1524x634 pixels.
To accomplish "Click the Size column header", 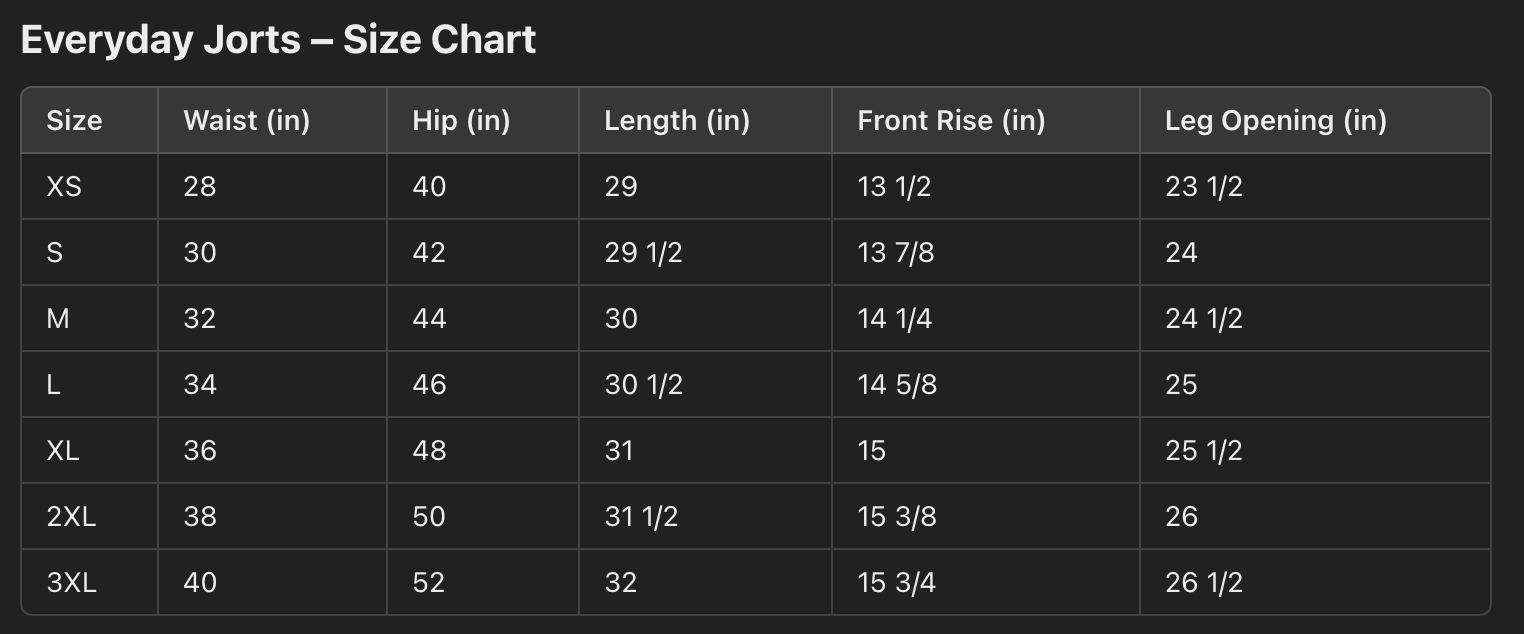I will 74,121.
